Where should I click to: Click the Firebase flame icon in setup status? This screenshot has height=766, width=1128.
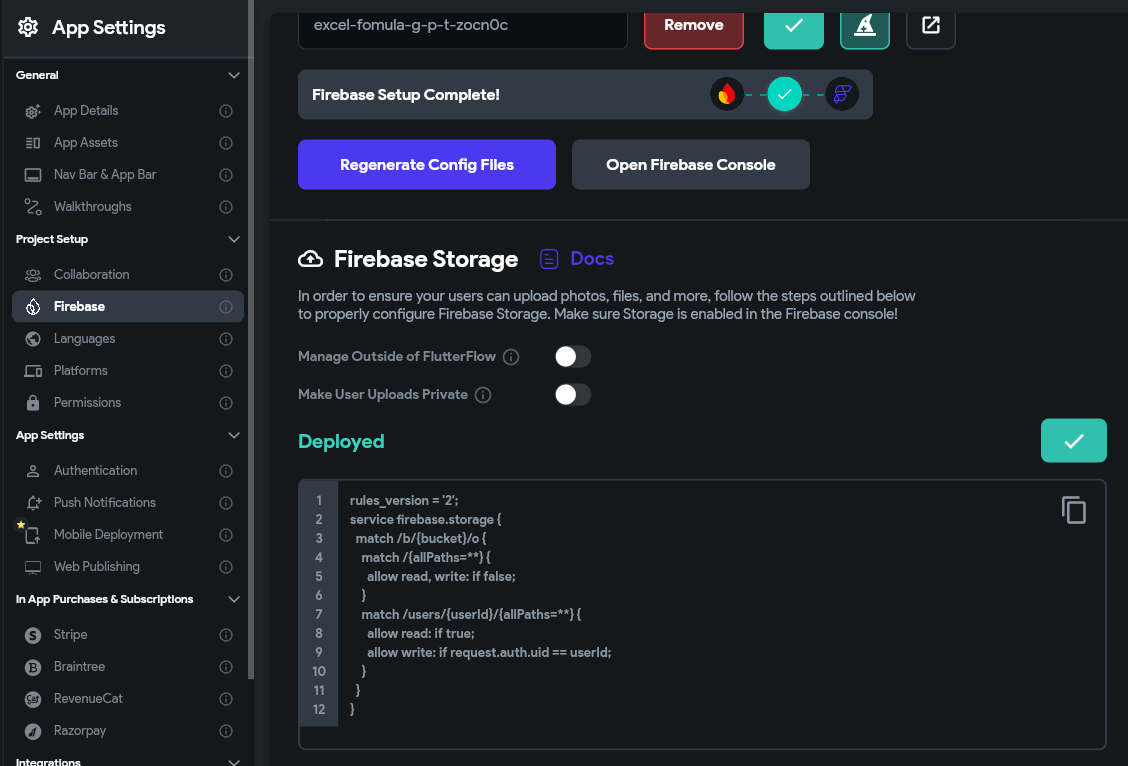tap(727, 94)
